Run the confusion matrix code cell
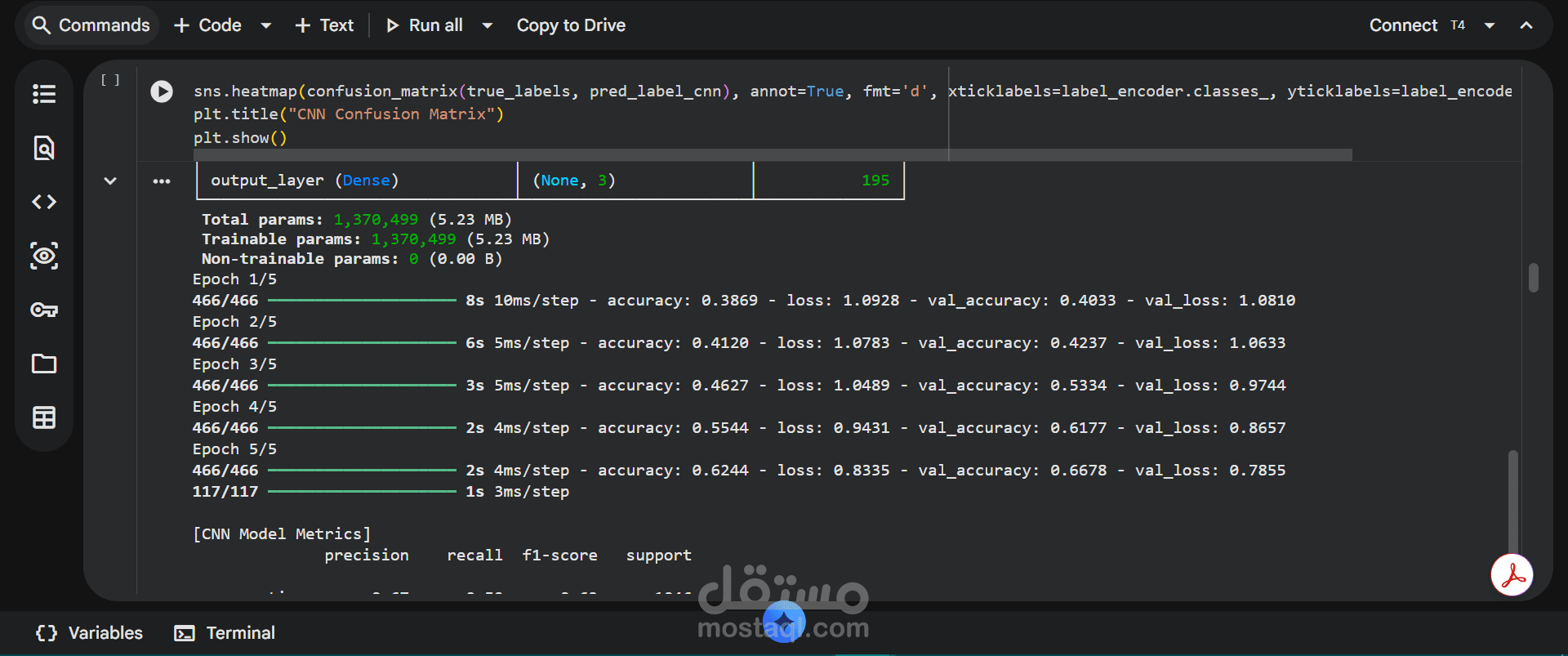Viewport: 1568px width, 656px height. point(162,91)
